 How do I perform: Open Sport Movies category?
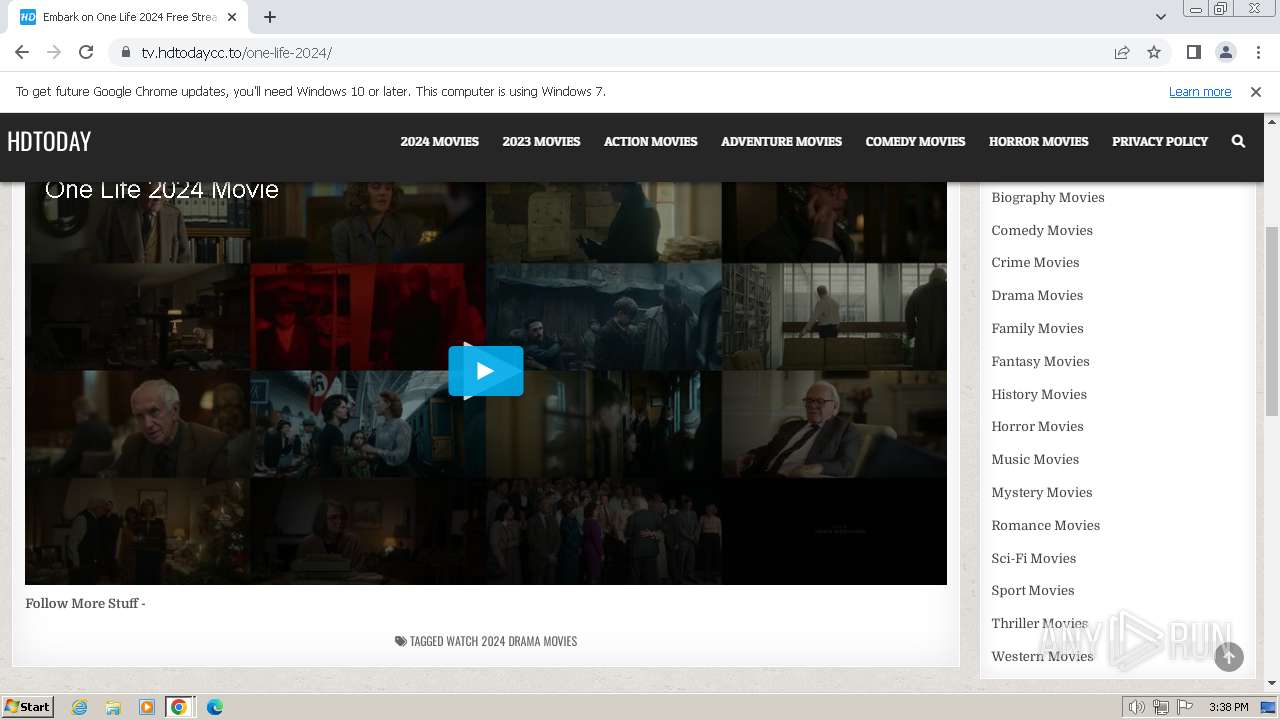pyautogui.click(x=1032, y=590)
